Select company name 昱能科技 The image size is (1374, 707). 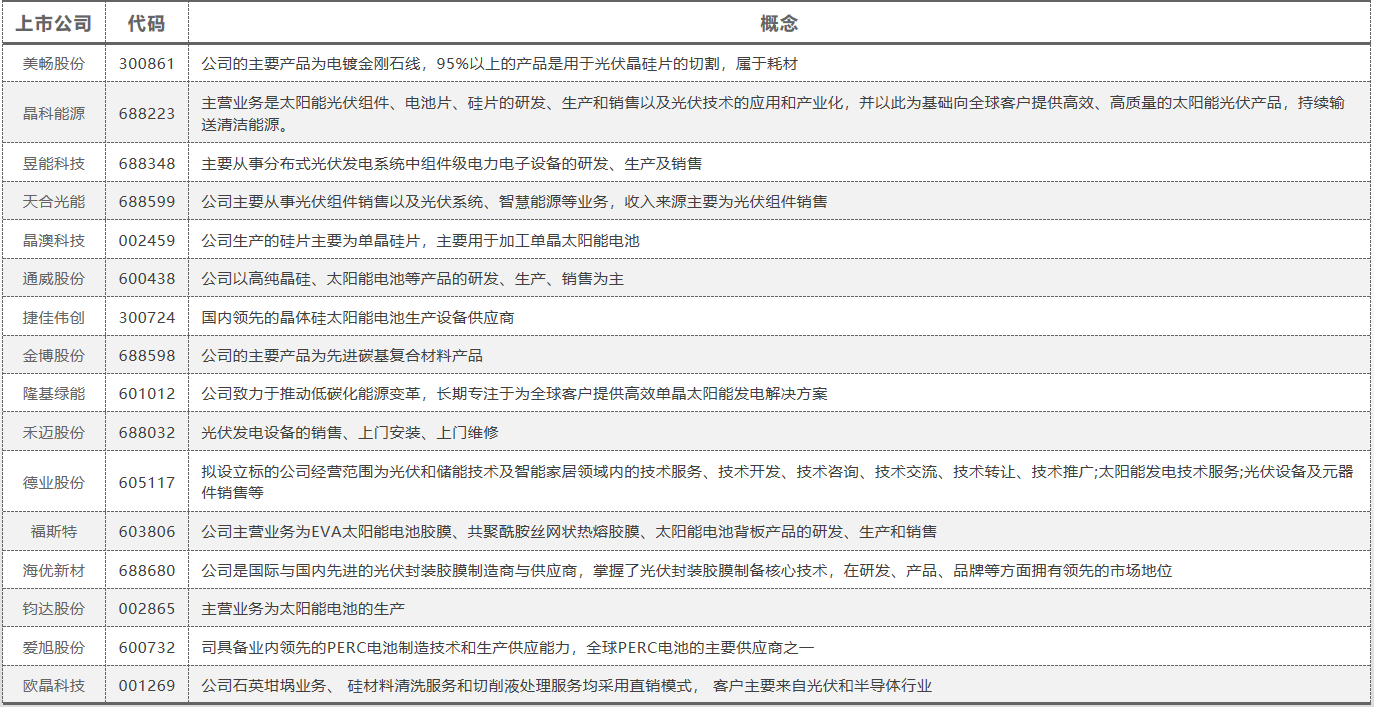pos(54,163)
